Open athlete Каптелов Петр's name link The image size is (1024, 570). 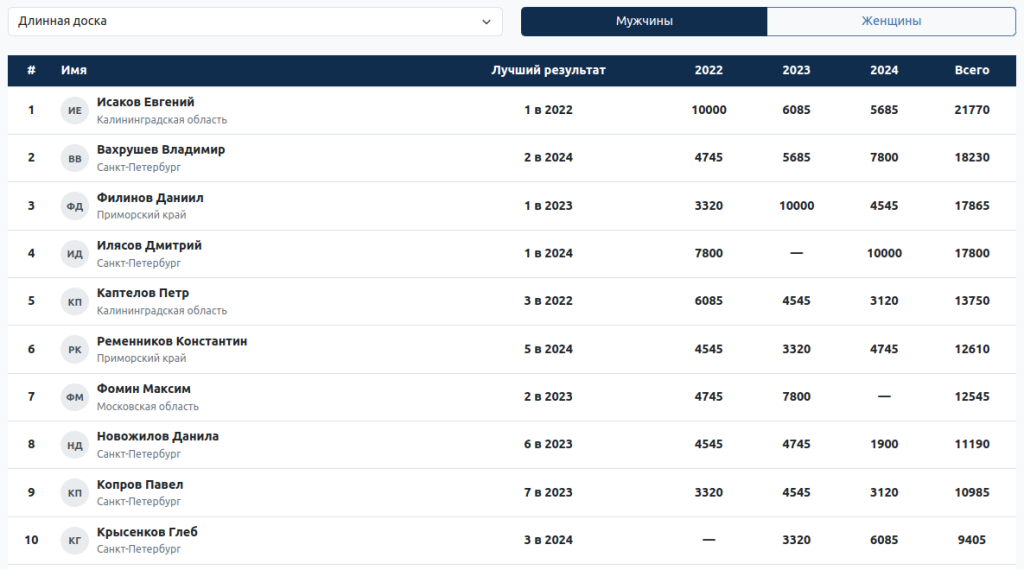143,293
